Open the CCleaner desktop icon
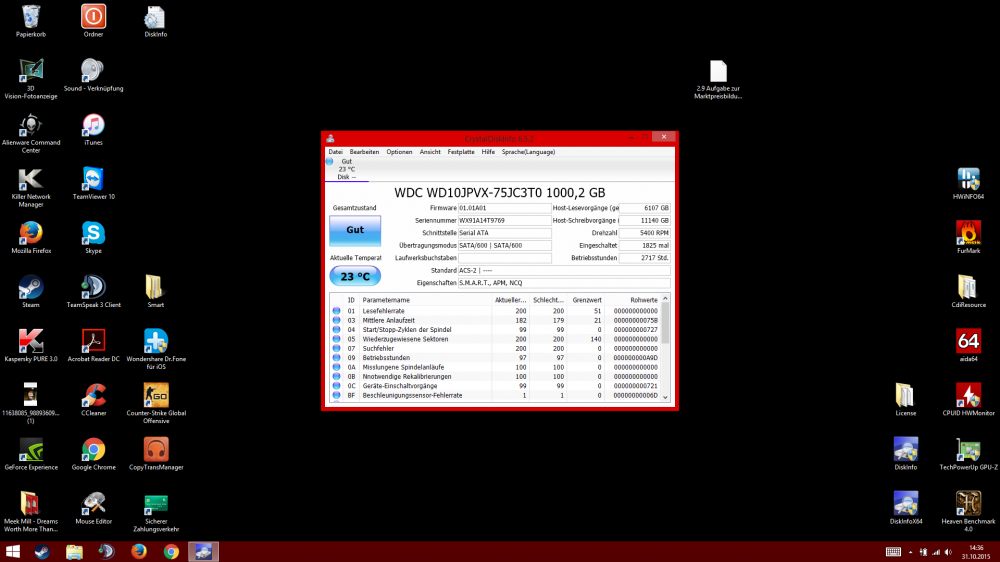This screenshot has width=1000, height=562. click(x=93, y=395)
